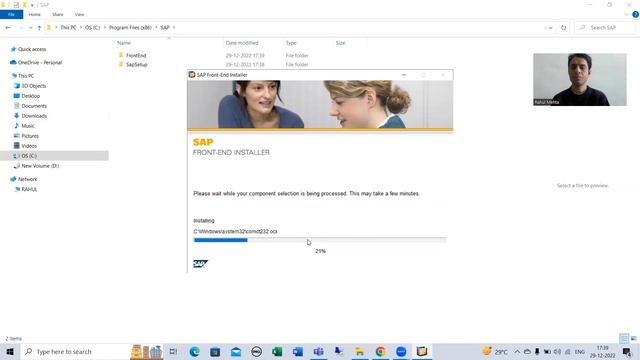Open File Explorer help question mark icon

coord(635,14)
